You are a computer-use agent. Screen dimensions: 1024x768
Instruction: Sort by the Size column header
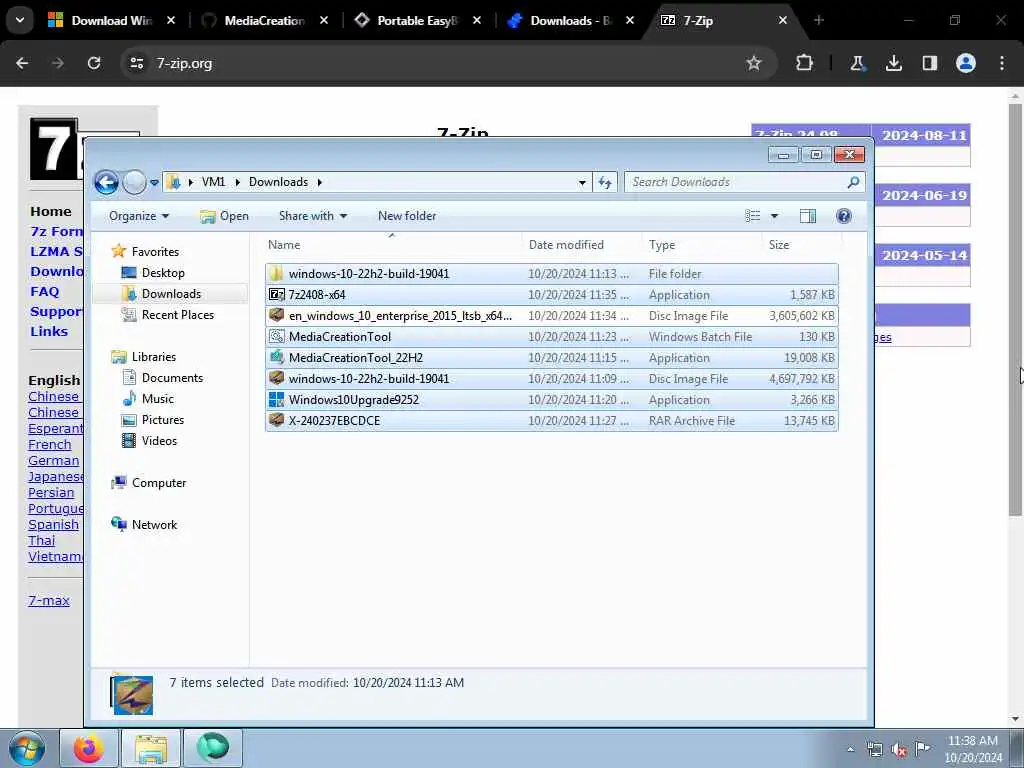click(802, 245)
